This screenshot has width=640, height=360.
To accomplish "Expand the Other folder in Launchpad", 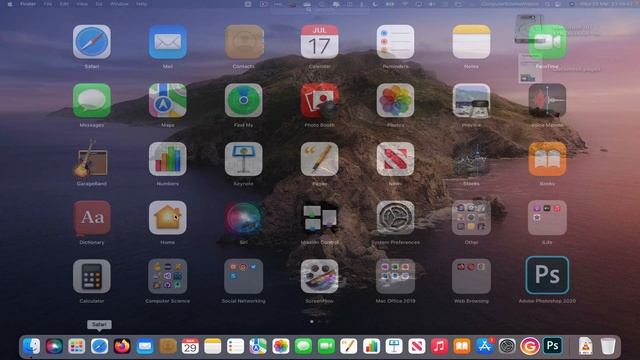I will coord(471,218).
